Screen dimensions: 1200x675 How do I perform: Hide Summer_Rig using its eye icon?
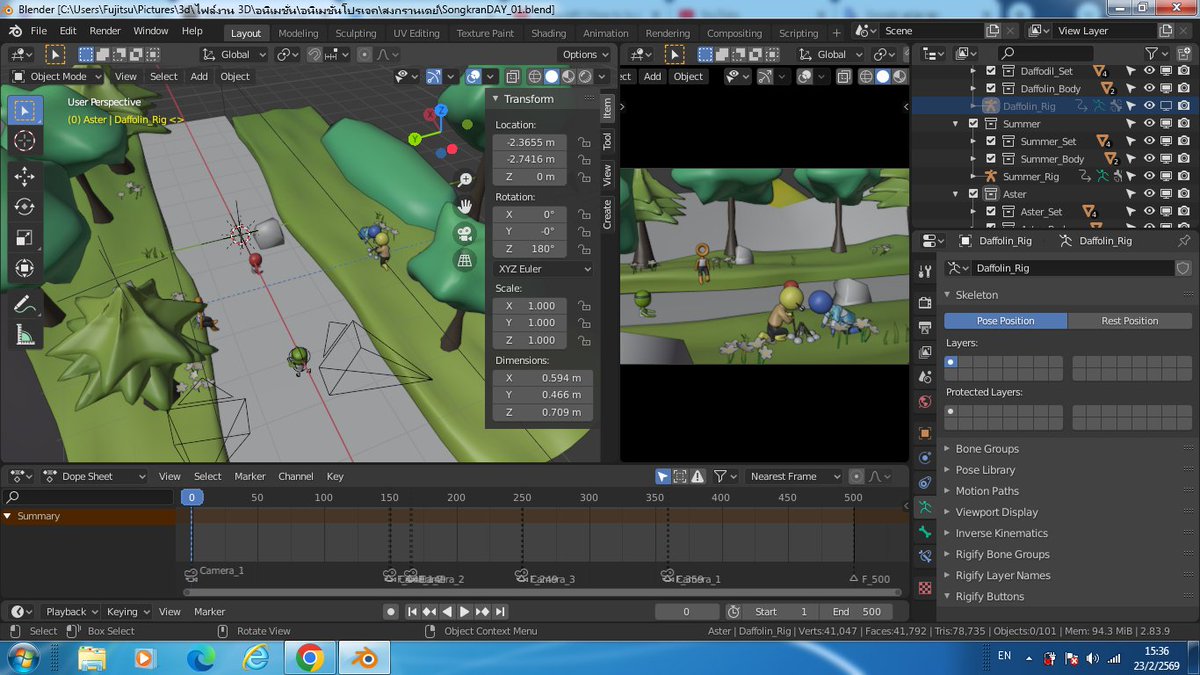(x=1149, y=176)
